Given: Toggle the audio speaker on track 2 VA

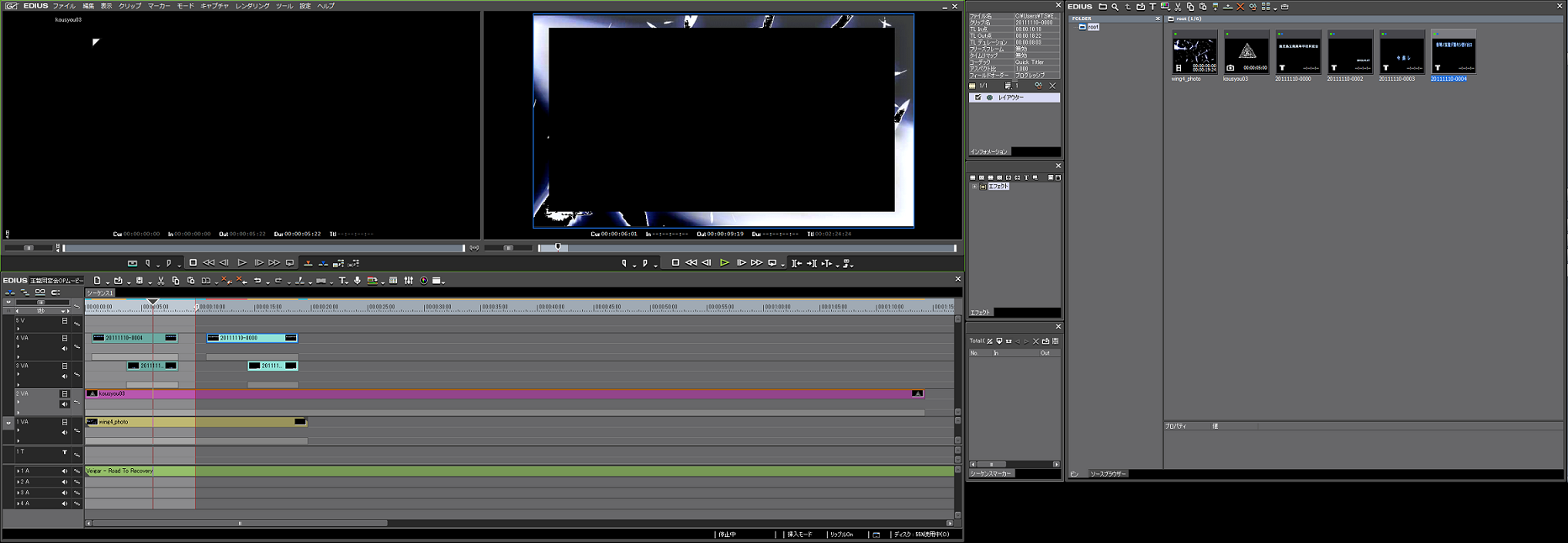Looking at the screenshot, I should point(64,404).
